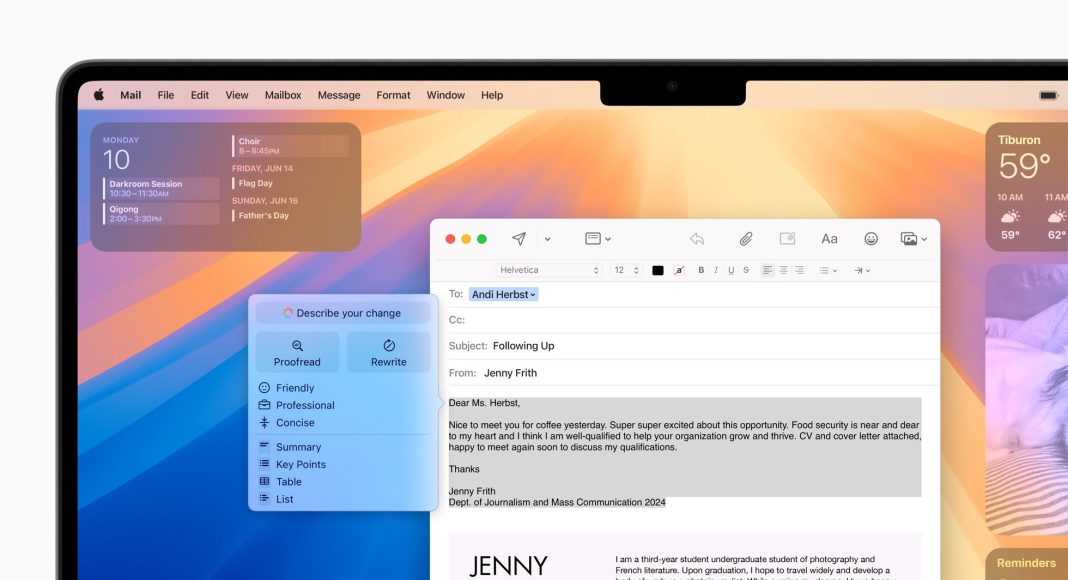
Task: Attach a file using the paperclip icon
Action: tap(746, 239)
